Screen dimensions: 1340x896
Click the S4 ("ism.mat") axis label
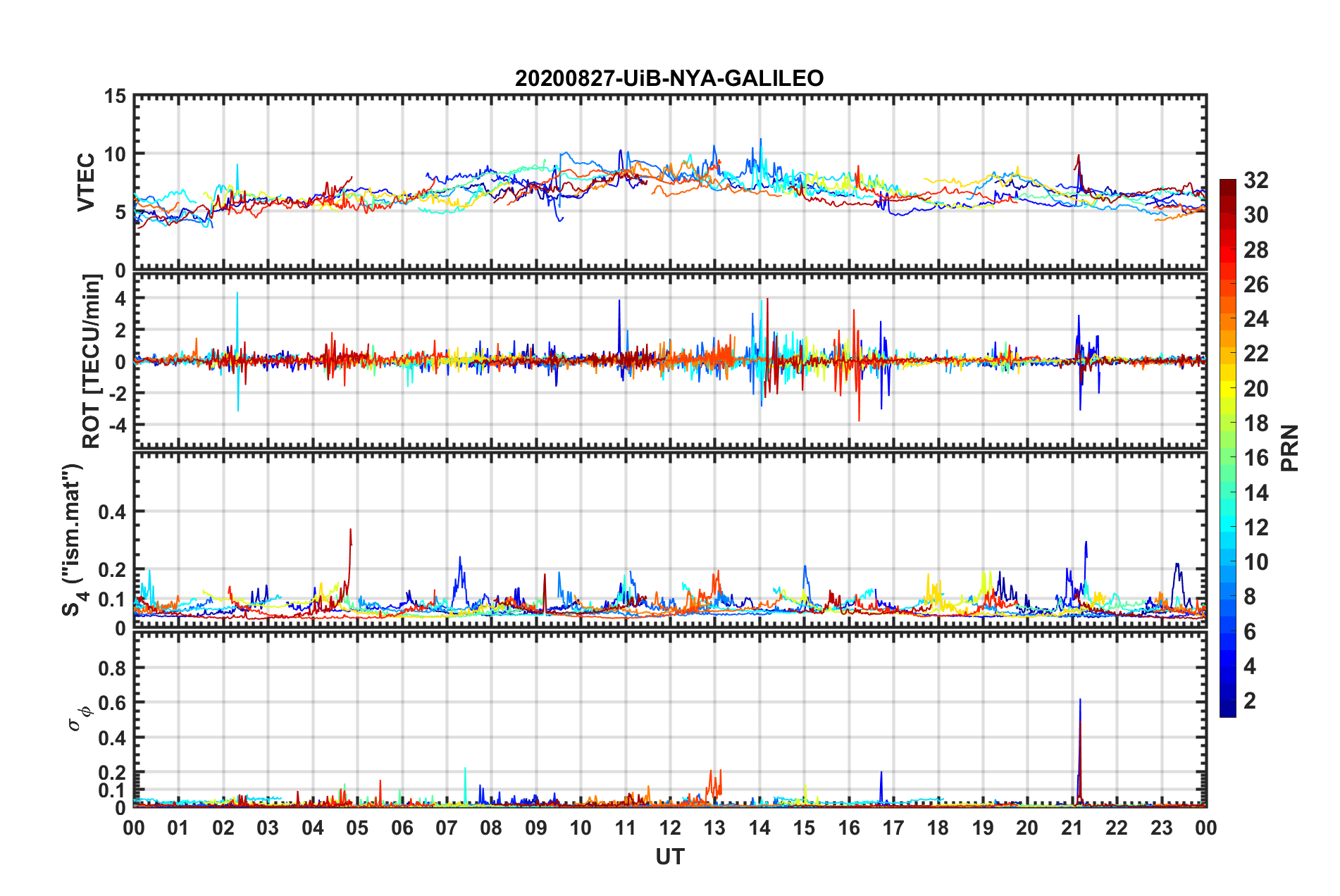[75, 540]
